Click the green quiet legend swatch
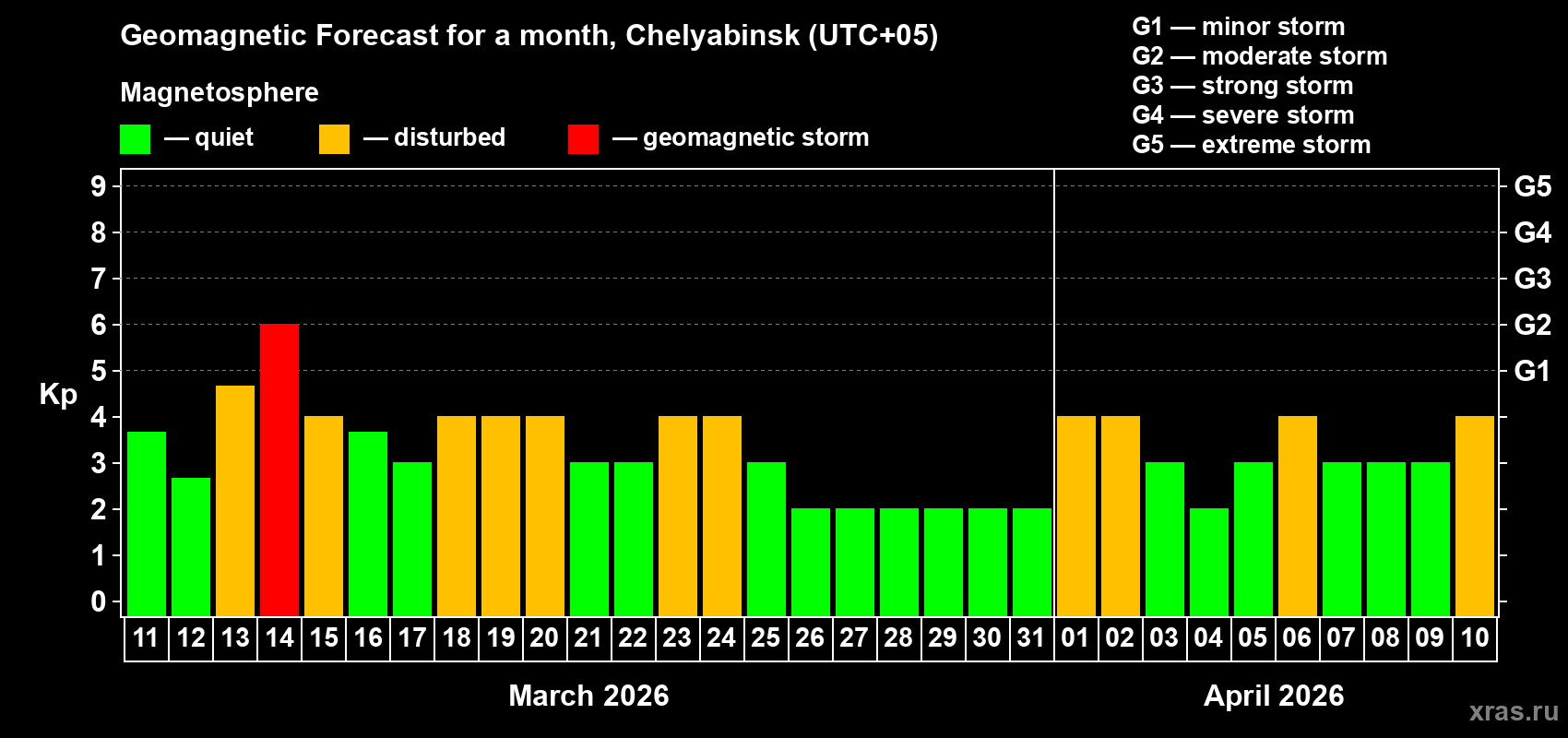Viewport: 1568px width, 738px height. [x=135, y=139]
